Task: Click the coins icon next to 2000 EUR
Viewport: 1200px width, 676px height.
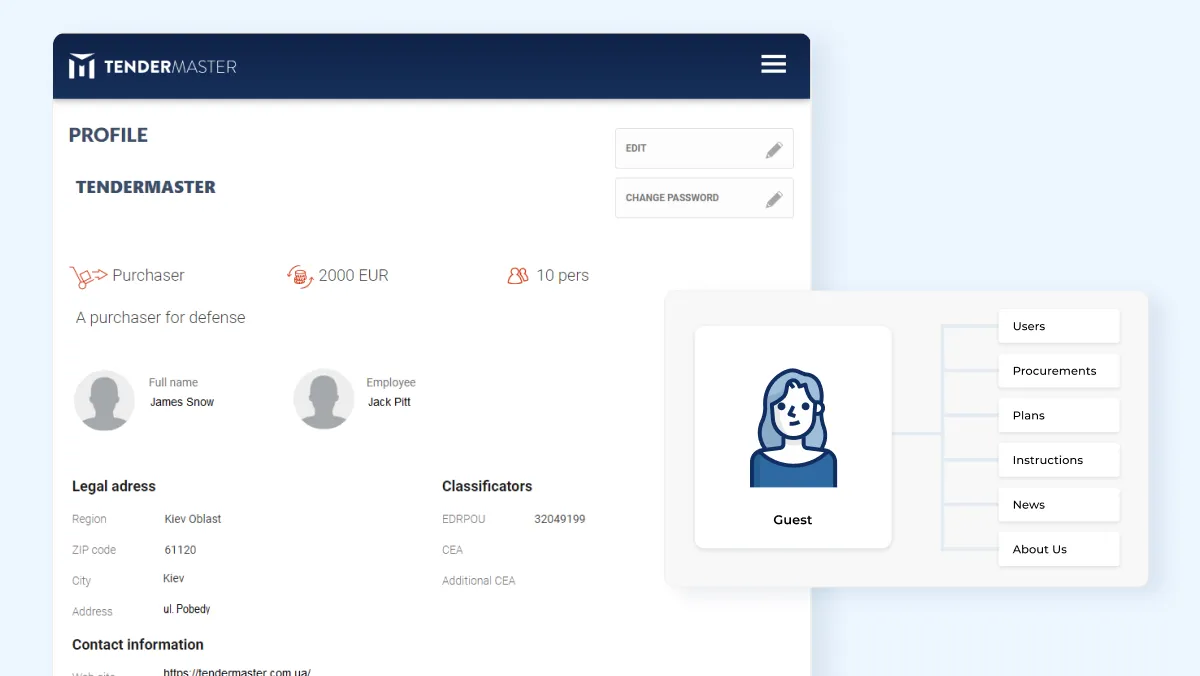Action: 300,276
